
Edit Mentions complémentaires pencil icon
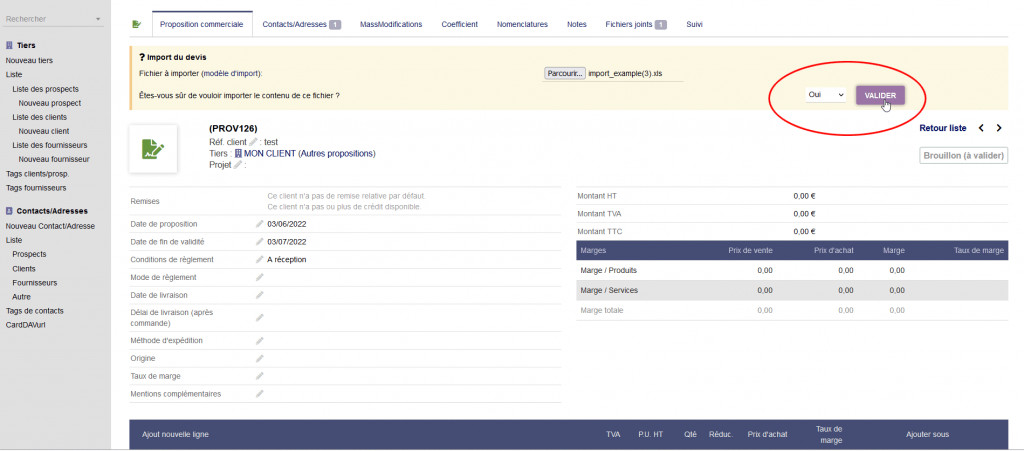coord(259,394)
